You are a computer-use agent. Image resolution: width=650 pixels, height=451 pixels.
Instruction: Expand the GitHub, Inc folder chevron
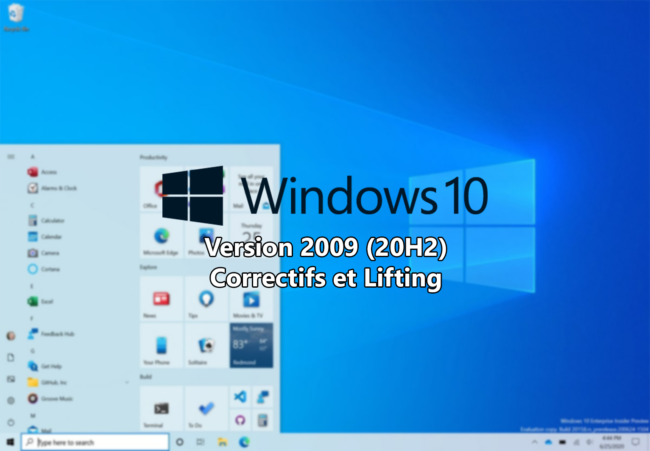click(x=127, y=383)
